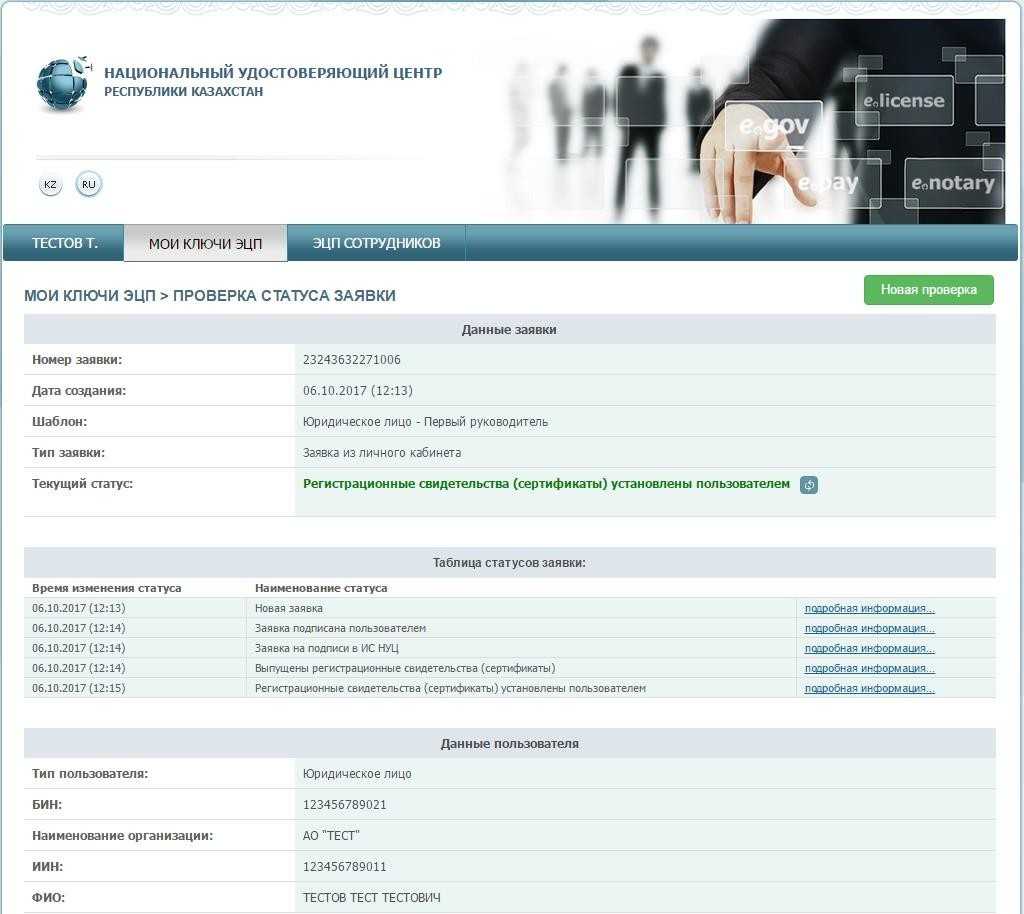Switch language to Kazakh (KZ)
The image size is (1024, 914).
coord(50,185)
